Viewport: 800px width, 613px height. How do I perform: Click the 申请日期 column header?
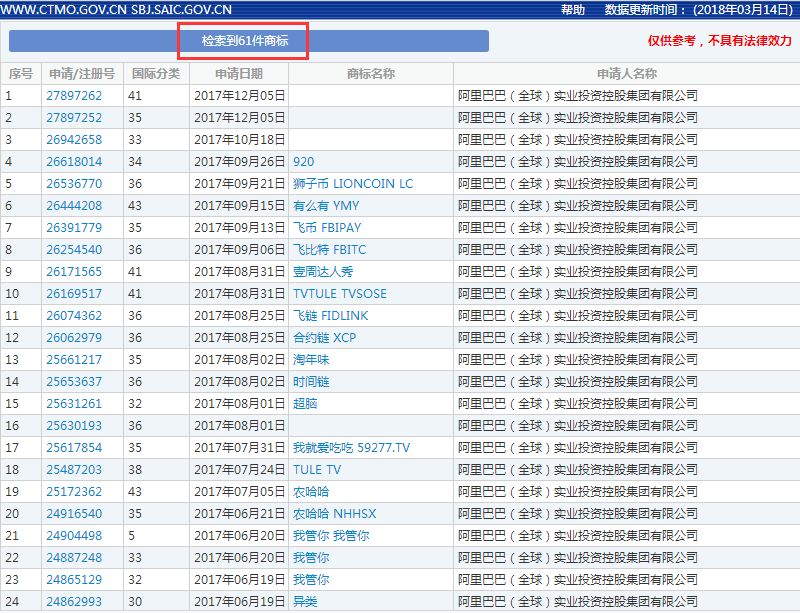click(x=239, y=74)
